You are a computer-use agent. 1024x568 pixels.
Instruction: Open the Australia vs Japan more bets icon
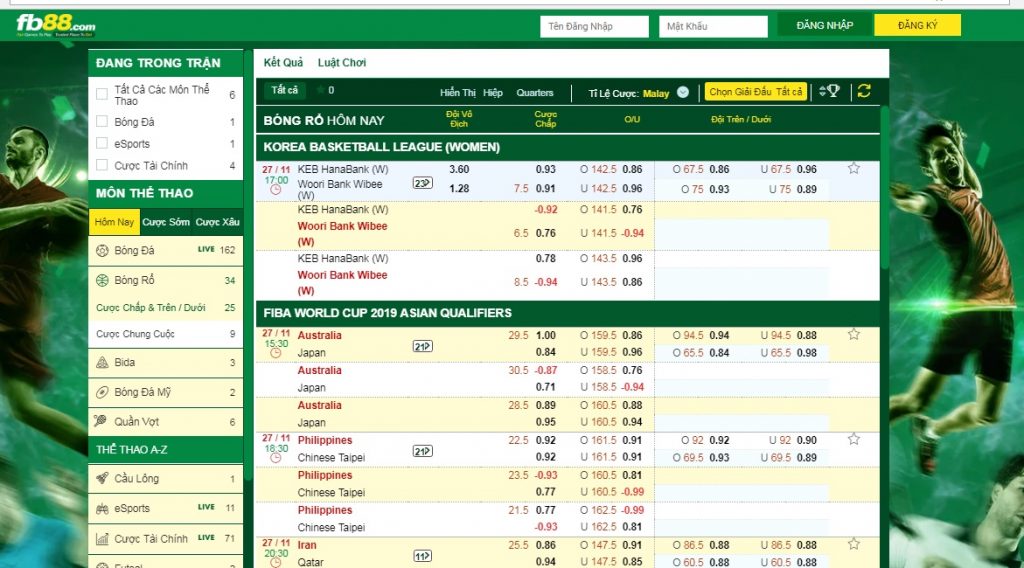pos(423,346)
